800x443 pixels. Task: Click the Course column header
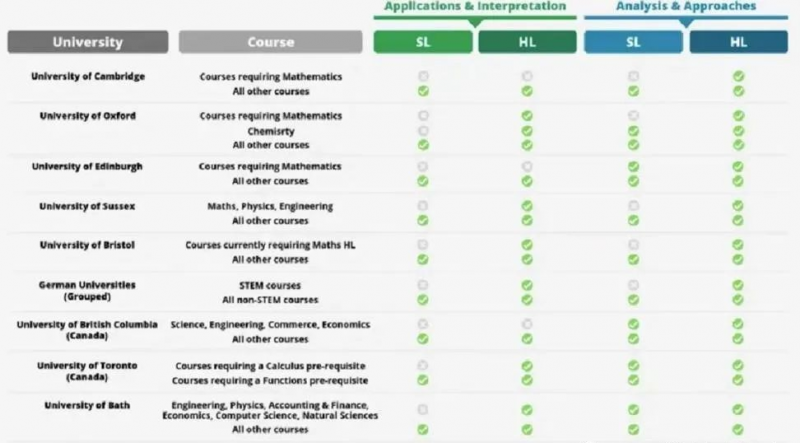pyautogui.click(x=270, y=42)
